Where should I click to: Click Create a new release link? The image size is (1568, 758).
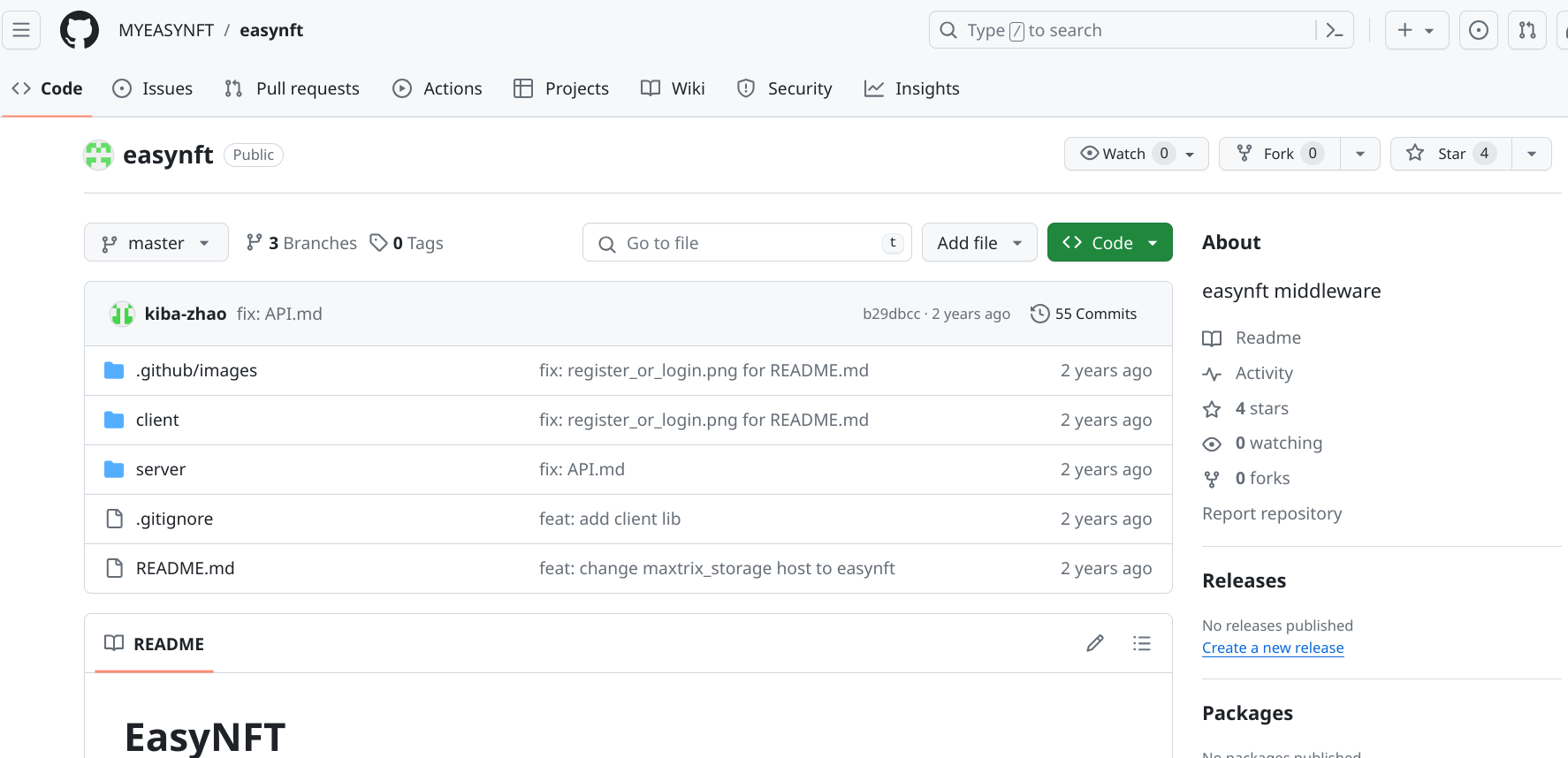pos(1273,648)
